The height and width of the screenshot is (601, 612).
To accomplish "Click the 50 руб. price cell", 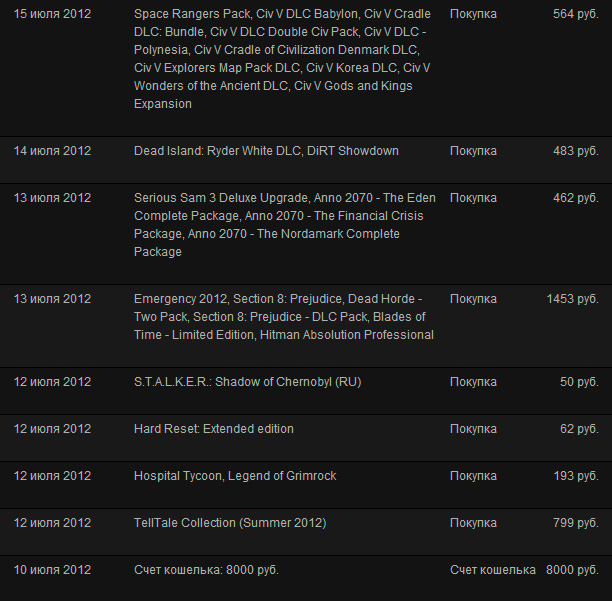I will [579, 382].
